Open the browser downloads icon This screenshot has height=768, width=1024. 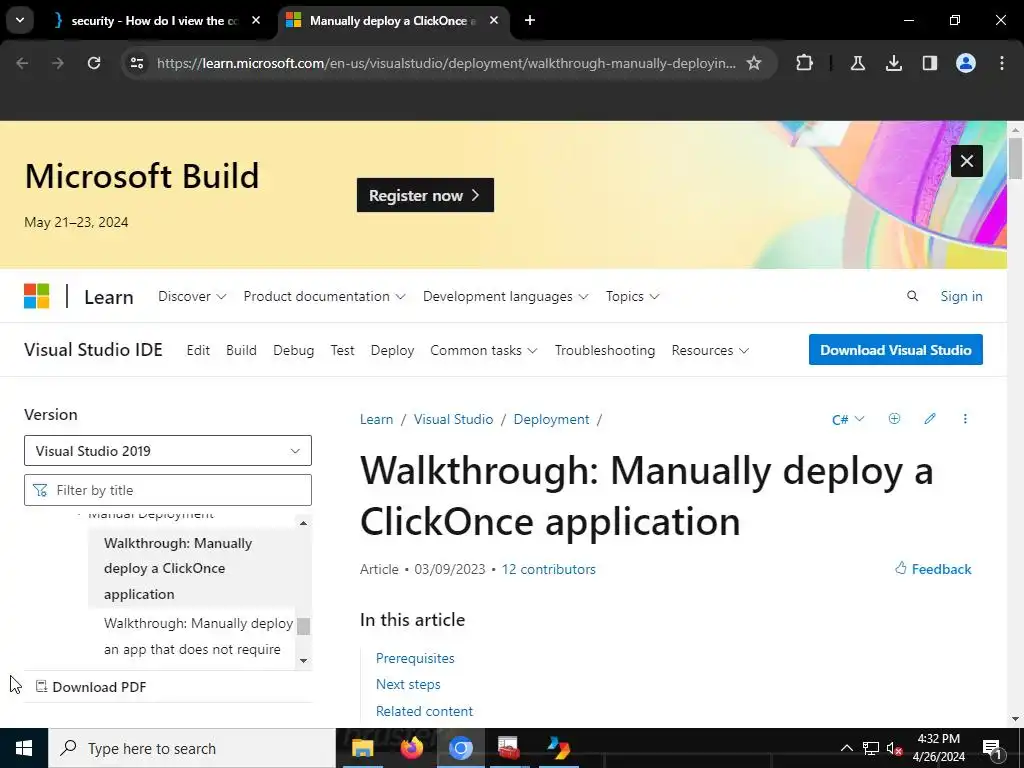pyautogui.click(x=893, y=63)
